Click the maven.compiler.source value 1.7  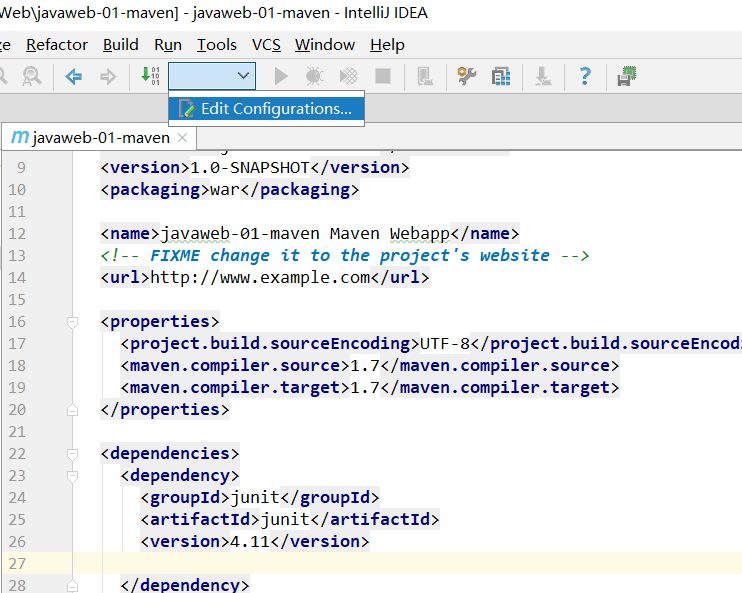click(x=365, y=366)
